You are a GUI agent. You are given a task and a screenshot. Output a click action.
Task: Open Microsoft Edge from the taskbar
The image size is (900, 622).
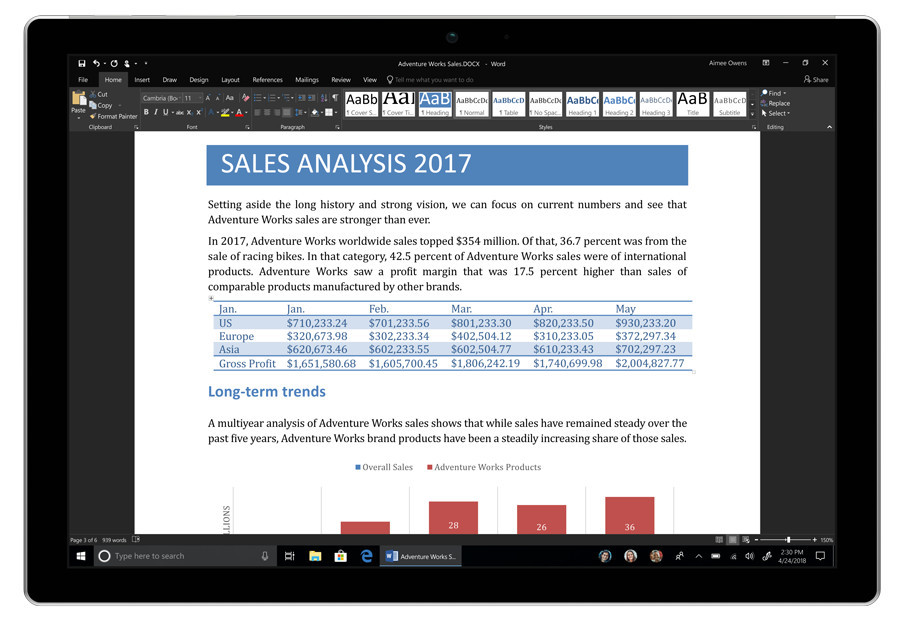pos(366,555)
